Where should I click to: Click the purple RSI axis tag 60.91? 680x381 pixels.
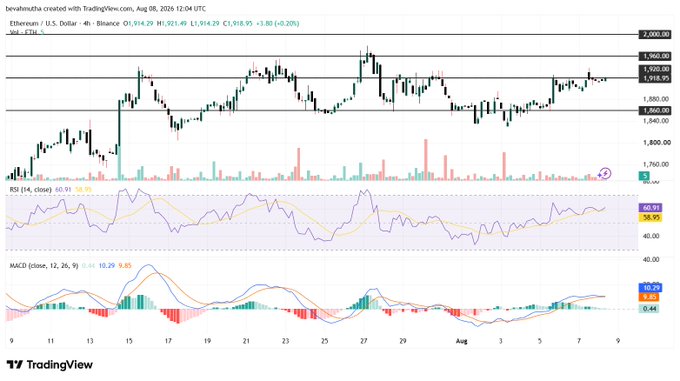[650, 208]
